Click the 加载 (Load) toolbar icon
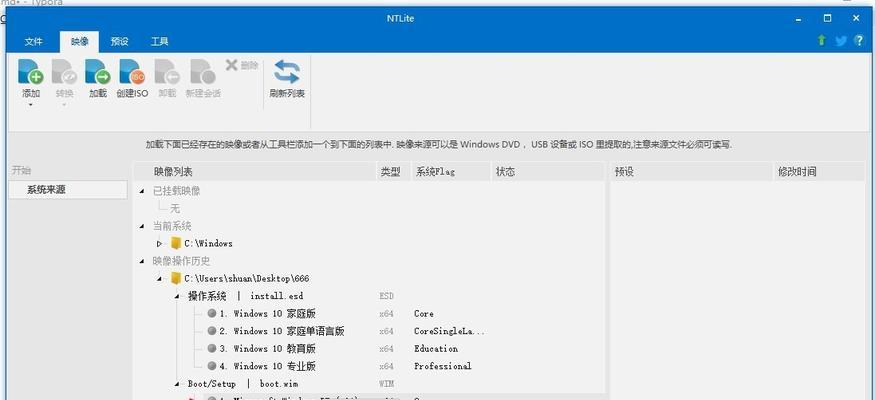875x400 pixels. pyautogui.click(x=98, y=71)
